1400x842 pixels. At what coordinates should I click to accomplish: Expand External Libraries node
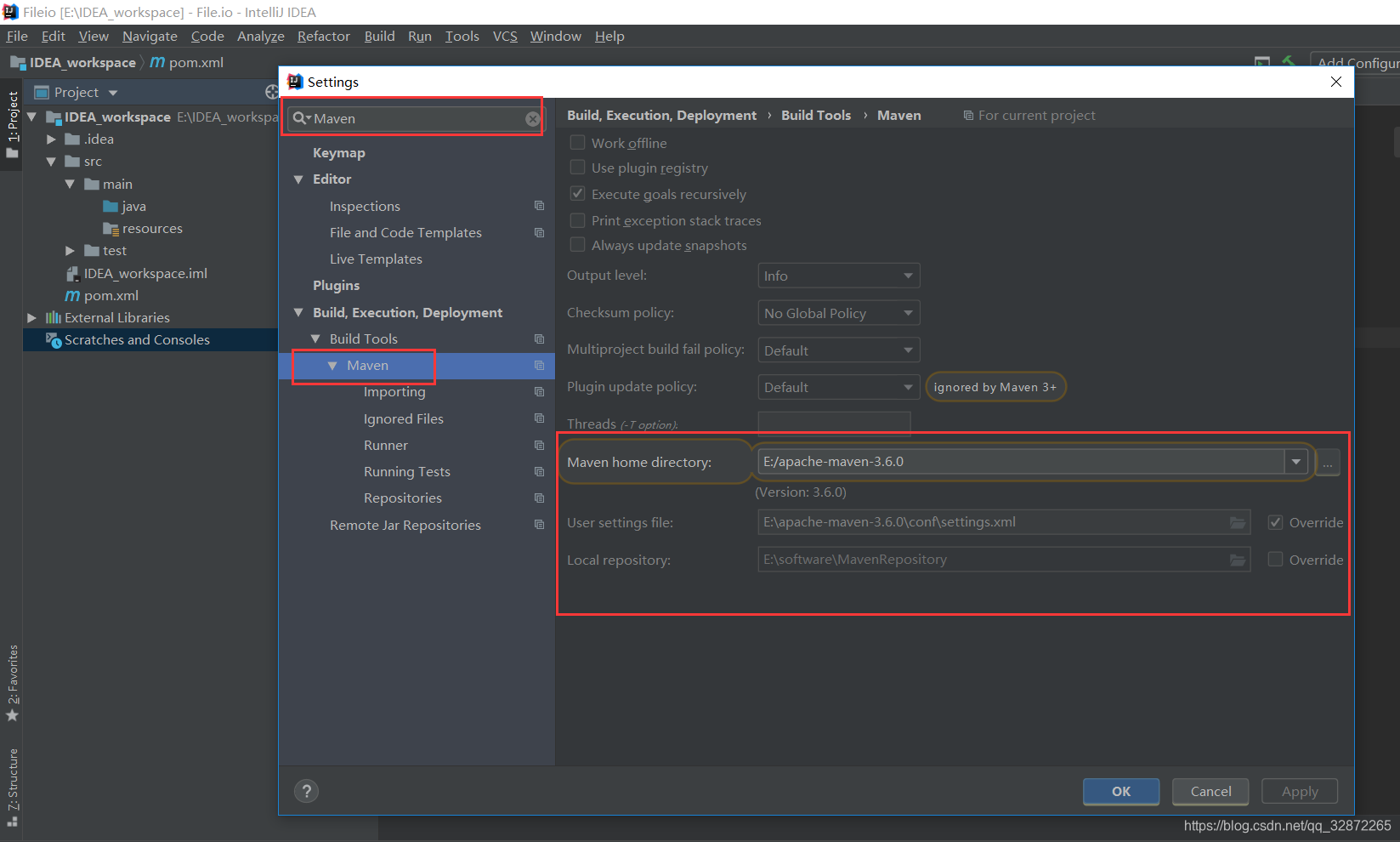pyautogui.click(x=32, y=317)
